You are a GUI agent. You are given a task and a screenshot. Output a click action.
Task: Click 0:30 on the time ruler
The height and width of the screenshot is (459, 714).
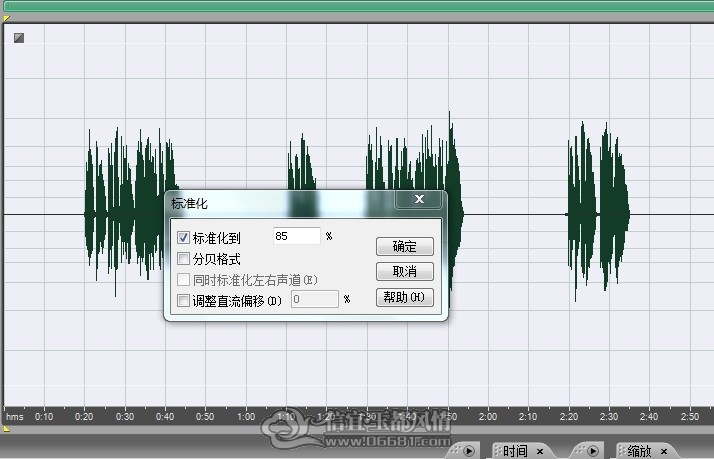(125, 417)
